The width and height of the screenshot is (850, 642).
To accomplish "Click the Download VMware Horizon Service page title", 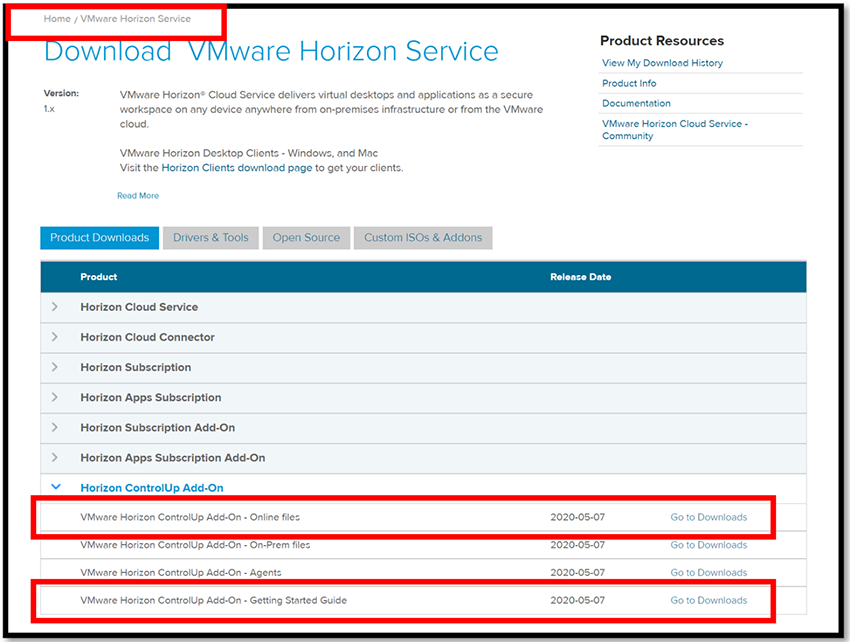I will click(271, 52).
